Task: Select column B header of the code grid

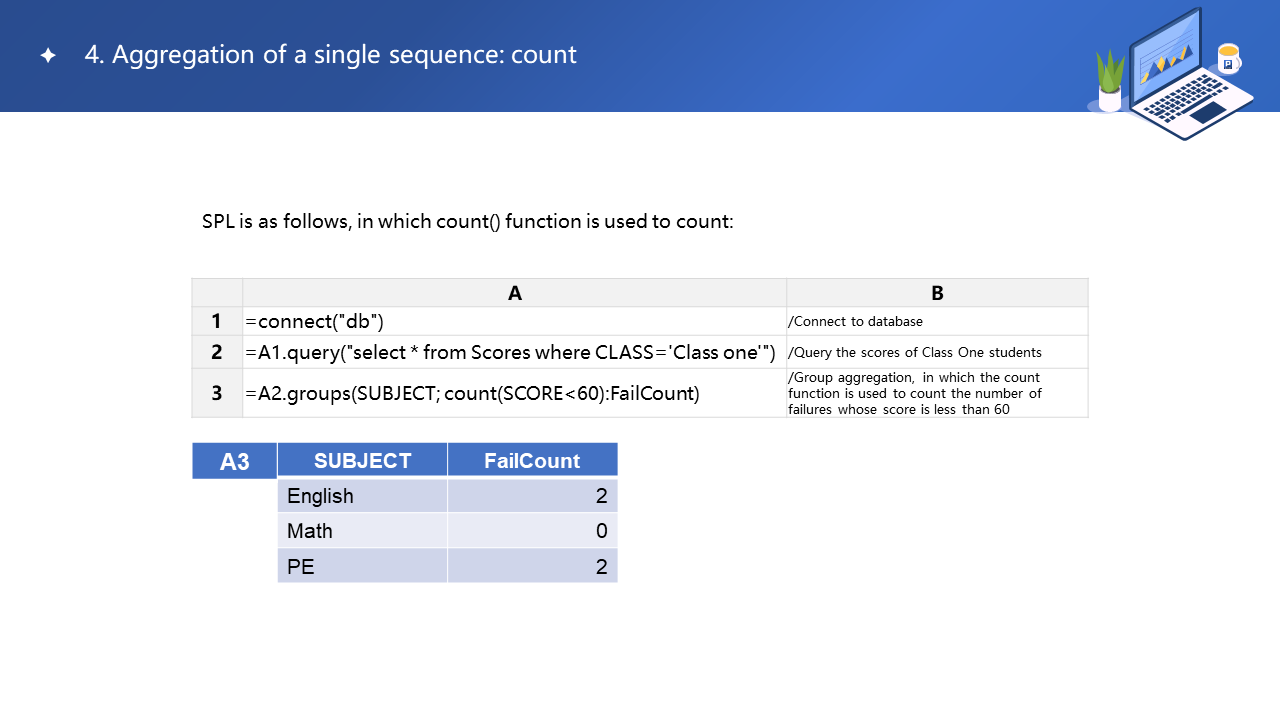Action: (937, 293)
